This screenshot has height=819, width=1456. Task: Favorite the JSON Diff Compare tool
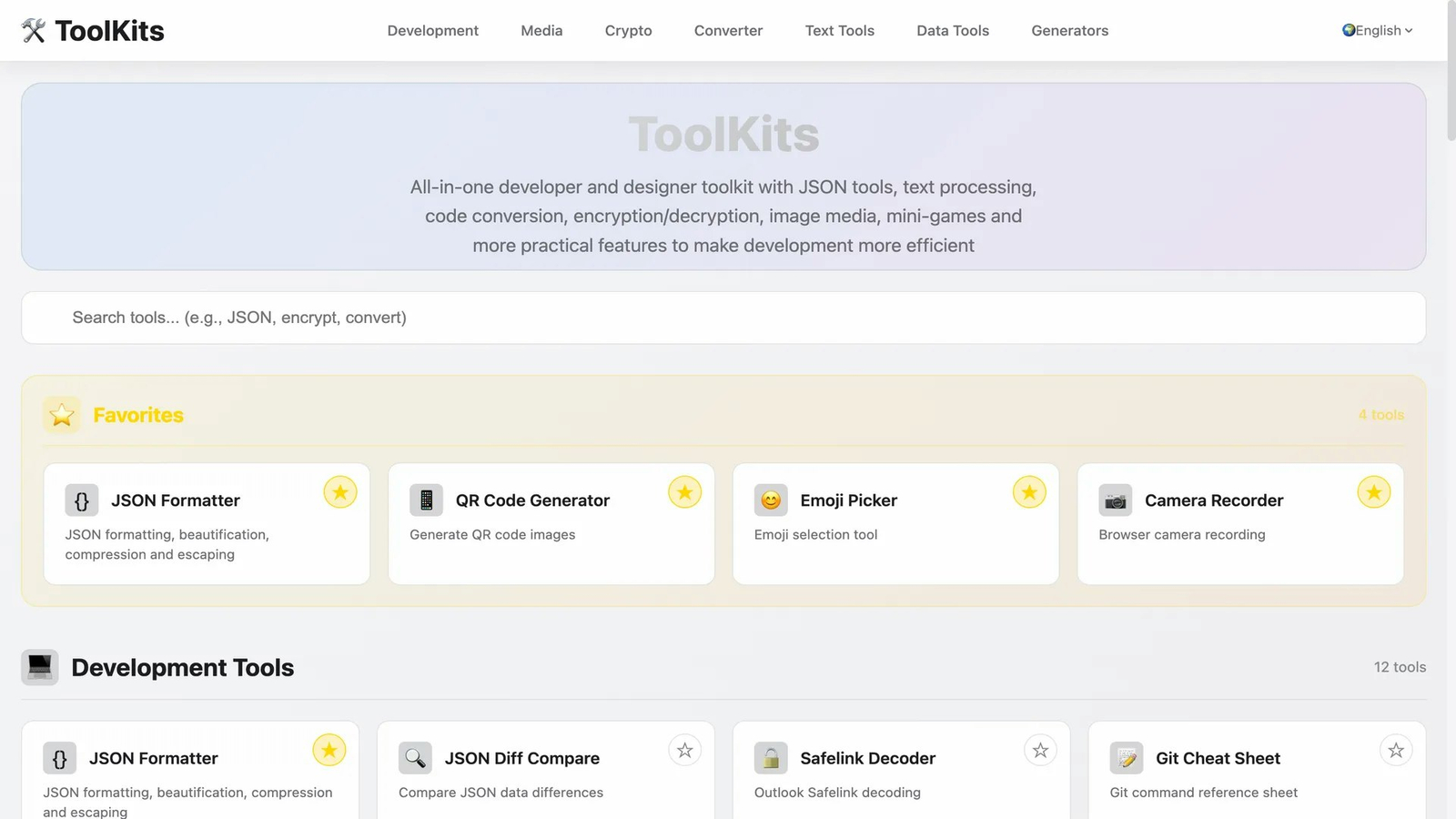(x=684, y=751)
